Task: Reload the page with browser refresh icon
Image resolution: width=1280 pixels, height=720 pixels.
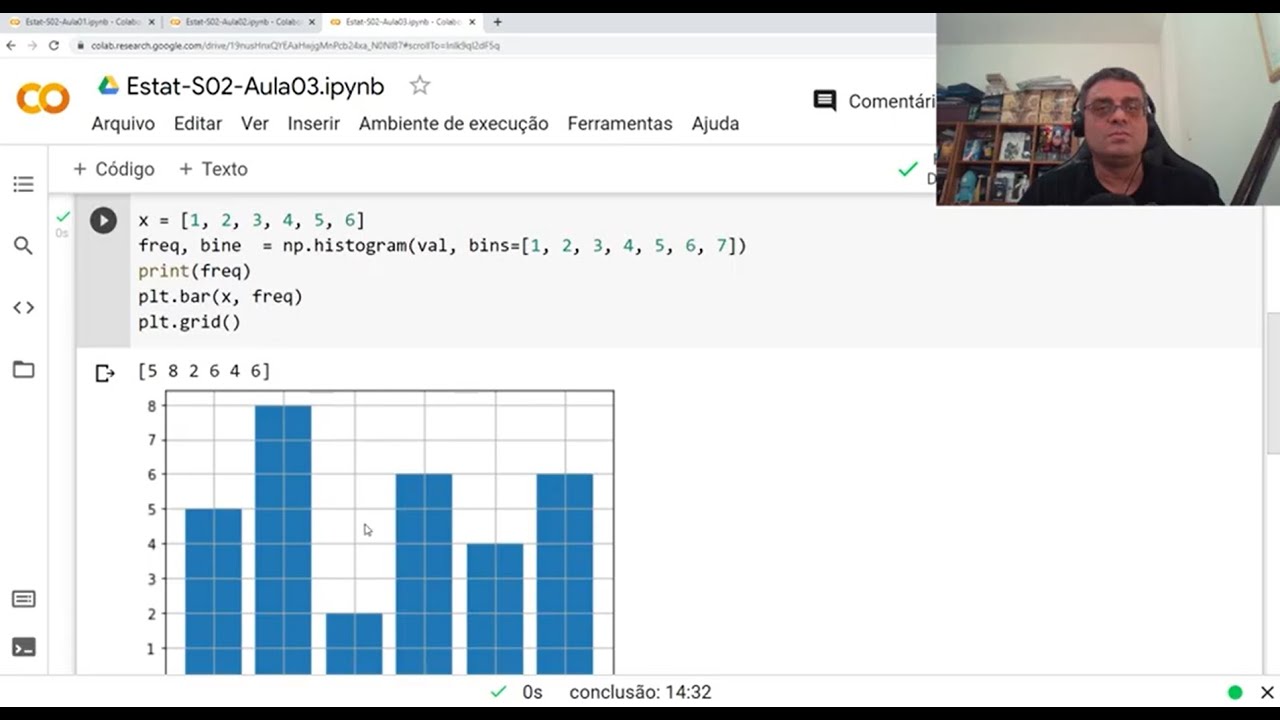Action: pyautogui.click(x=54, y=45)
